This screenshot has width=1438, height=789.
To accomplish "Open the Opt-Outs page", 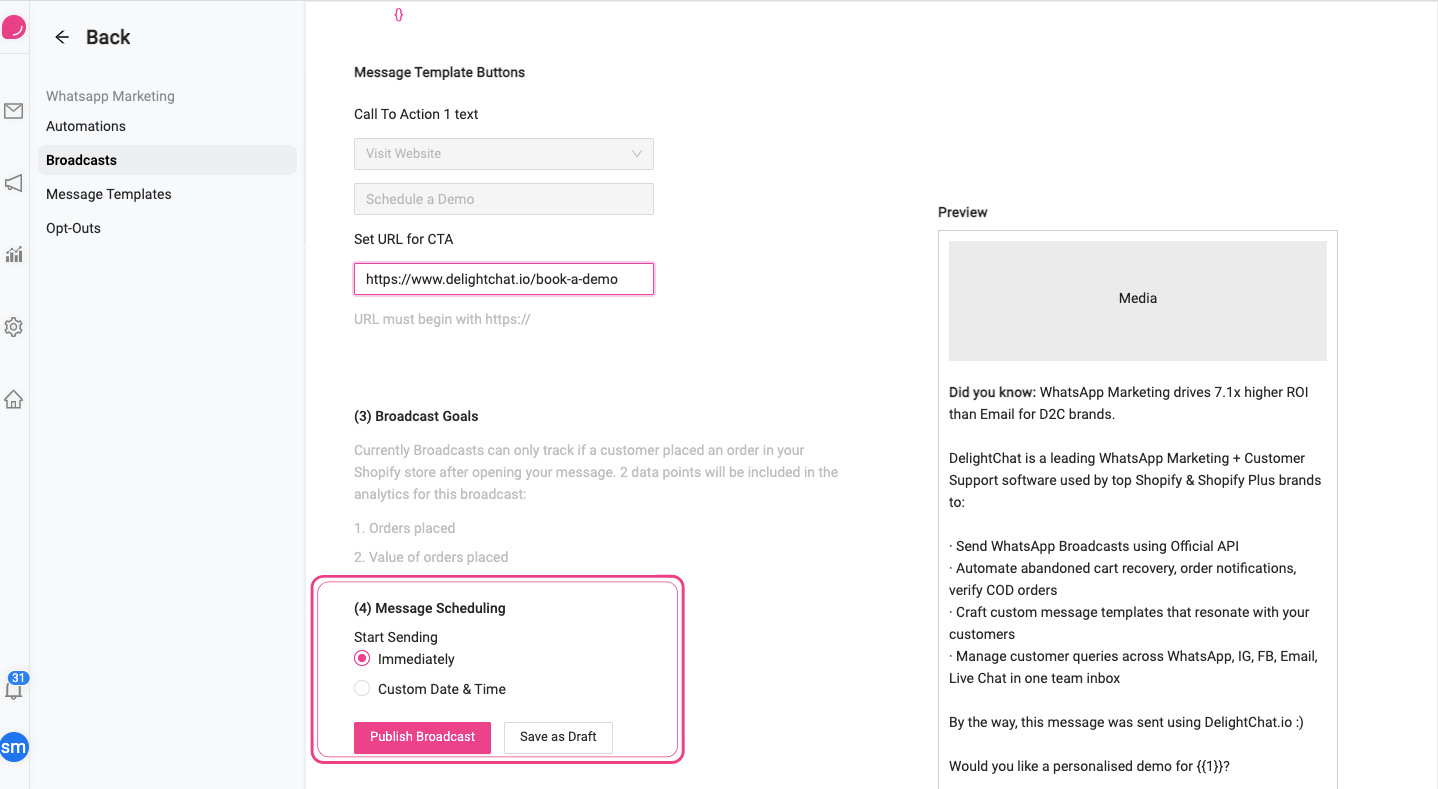I will point(72,228).
